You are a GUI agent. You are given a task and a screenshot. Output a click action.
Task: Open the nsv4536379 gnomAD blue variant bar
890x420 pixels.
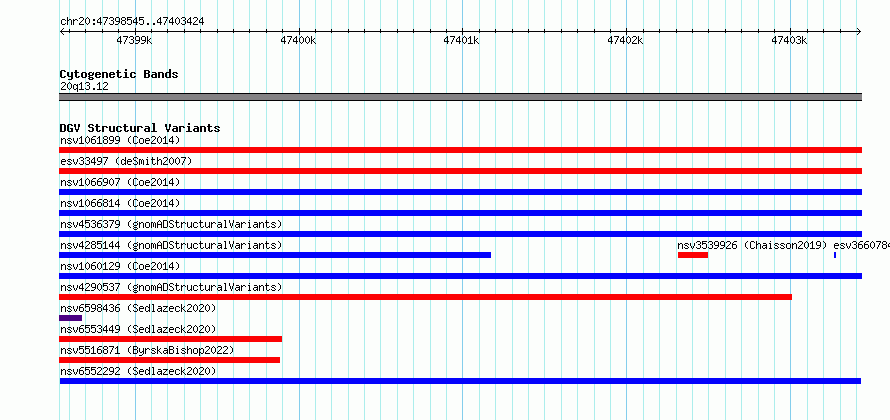click(460, 234)
